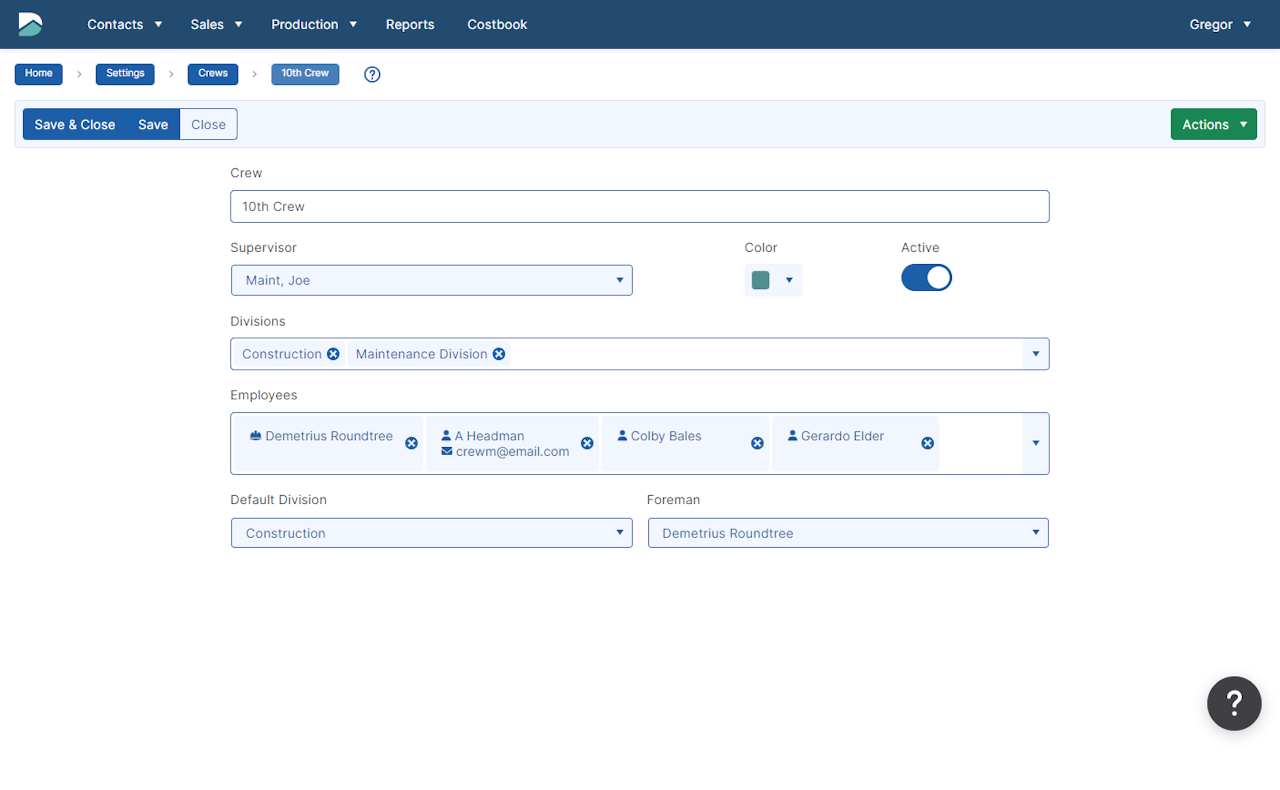This screenshot has width=1280, height=790.
Task: Expand the green Actions menu
Action: [x=1213, y=125]
